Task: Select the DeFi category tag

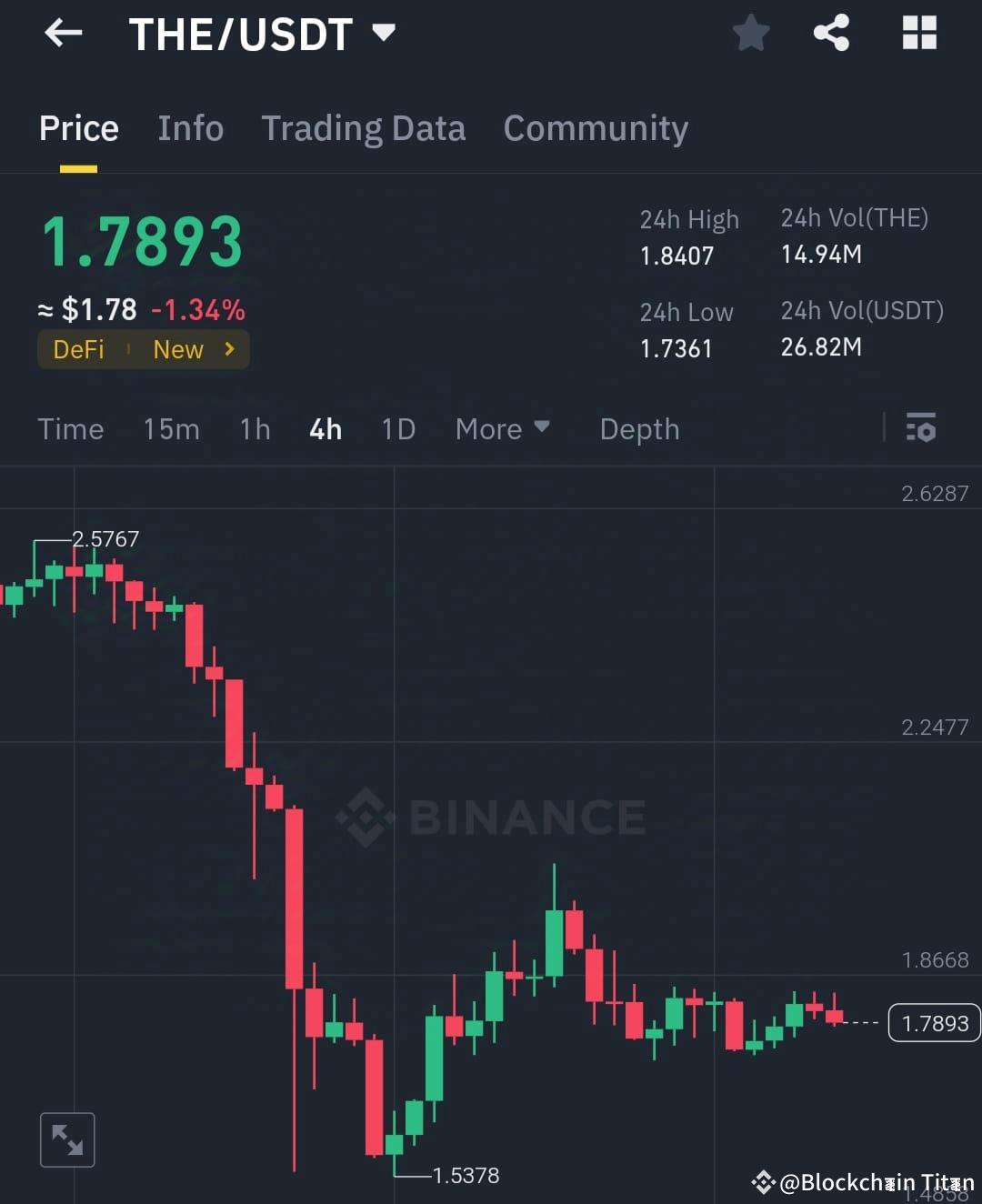Action: click(x=79, y=349)
